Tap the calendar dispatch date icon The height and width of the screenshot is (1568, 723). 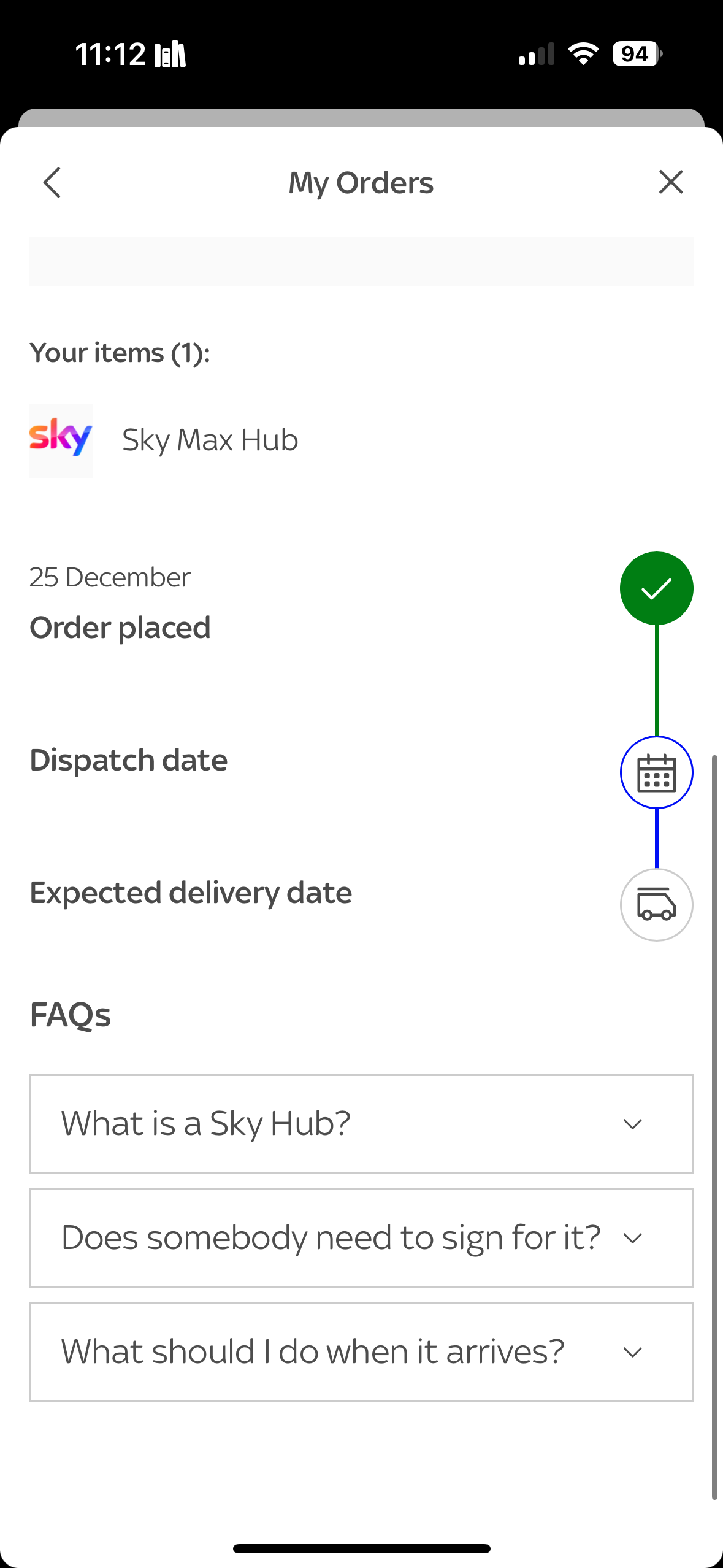[x=656, y=772]
